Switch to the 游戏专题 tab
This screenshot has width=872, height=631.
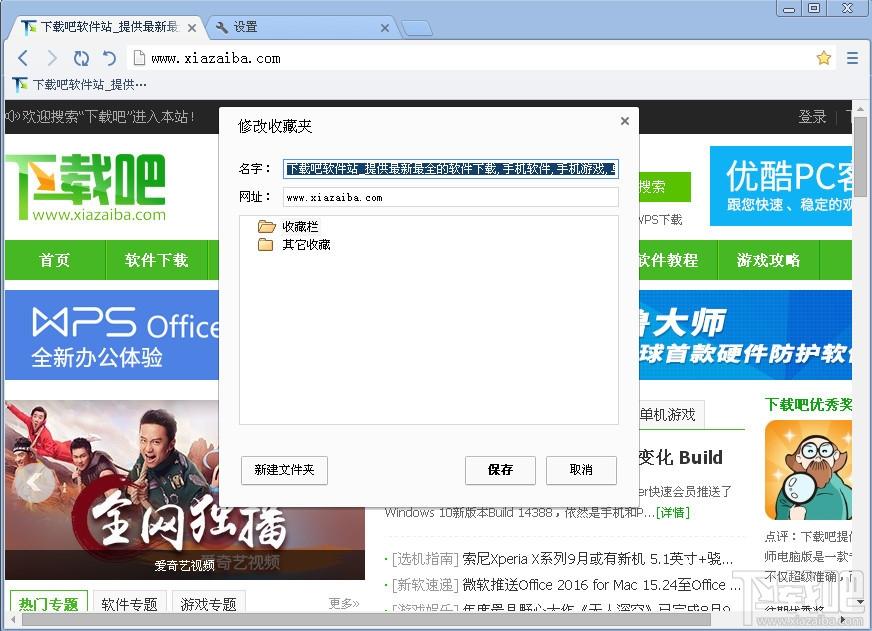coord(209,603)
